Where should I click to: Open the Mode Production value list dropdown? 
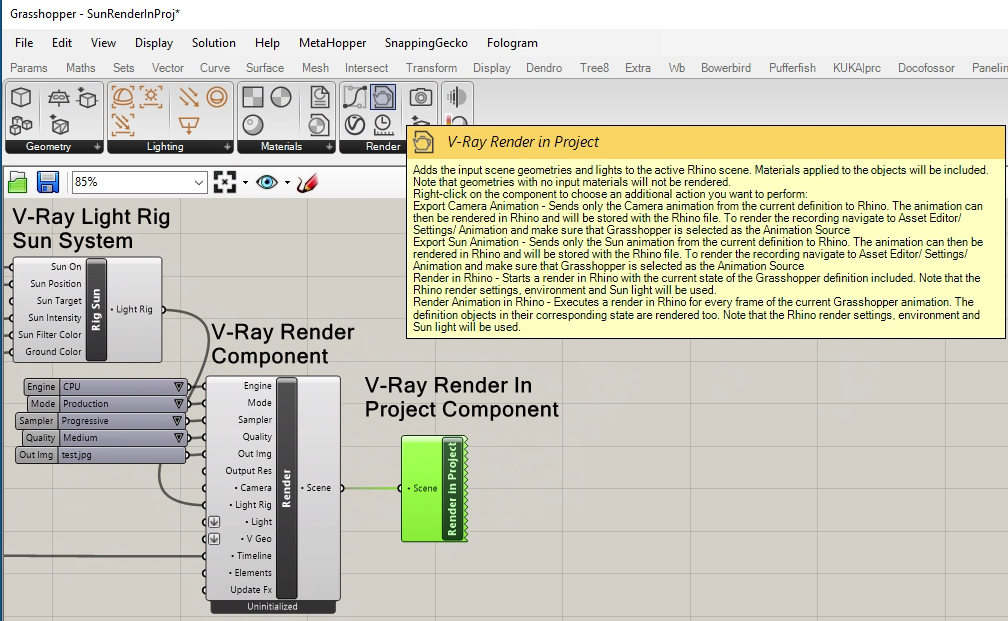(x=178, y=404)
